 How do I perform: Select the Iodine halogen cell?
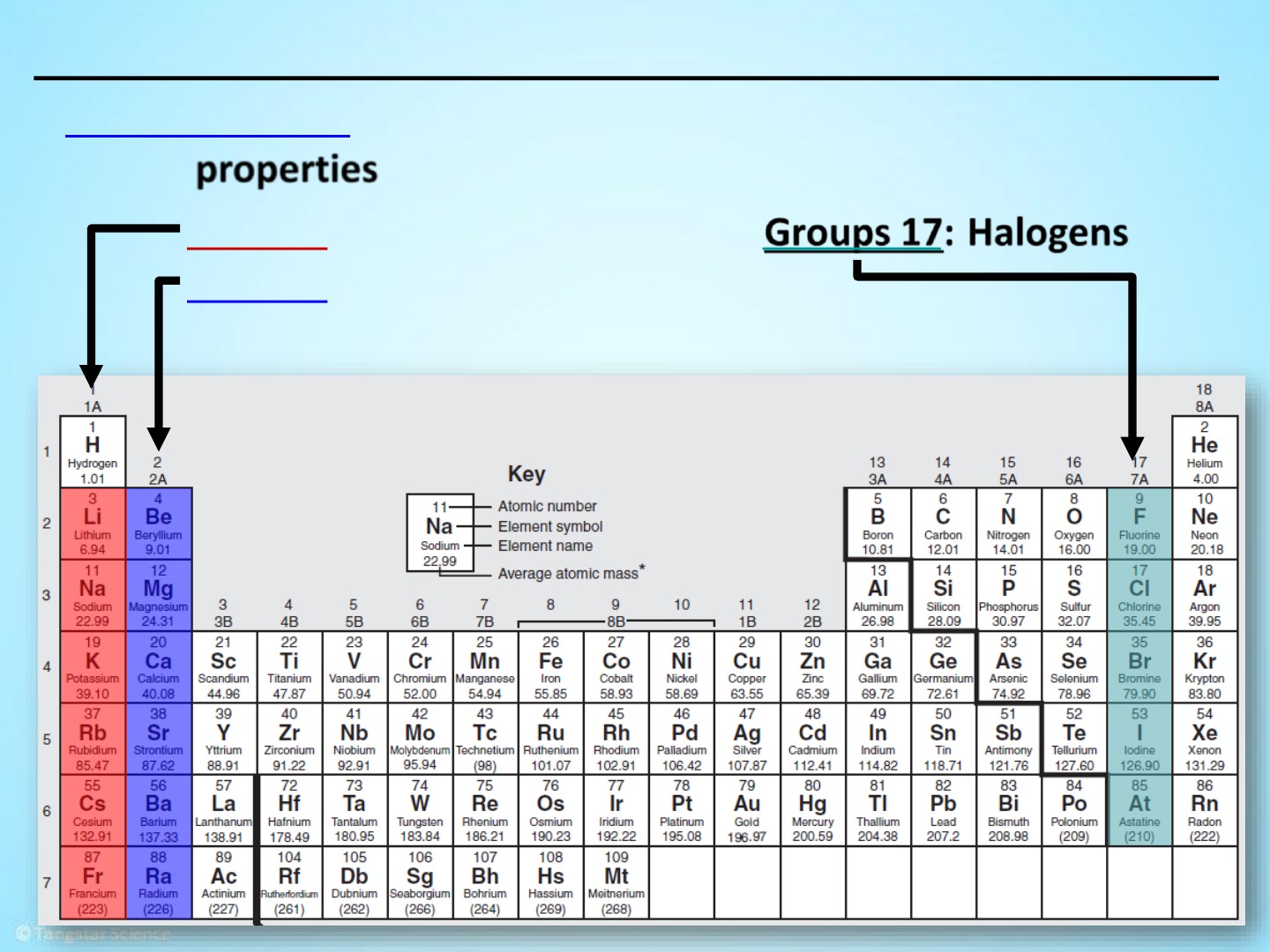(x=1139, y=739)
